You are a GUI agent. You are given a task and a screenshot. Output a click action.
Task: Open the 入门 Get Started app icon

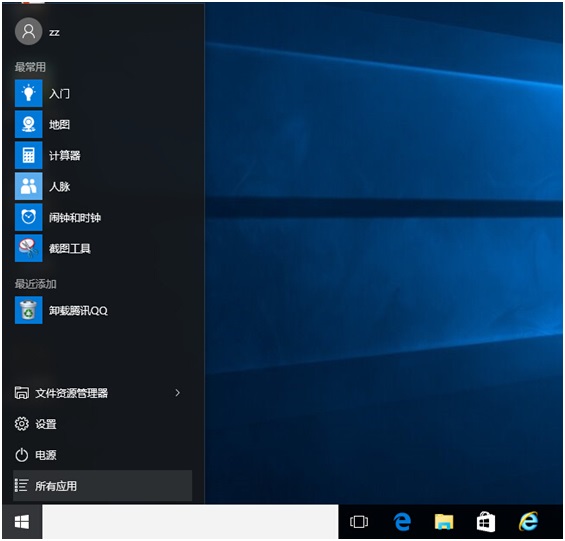click(28, 93)
